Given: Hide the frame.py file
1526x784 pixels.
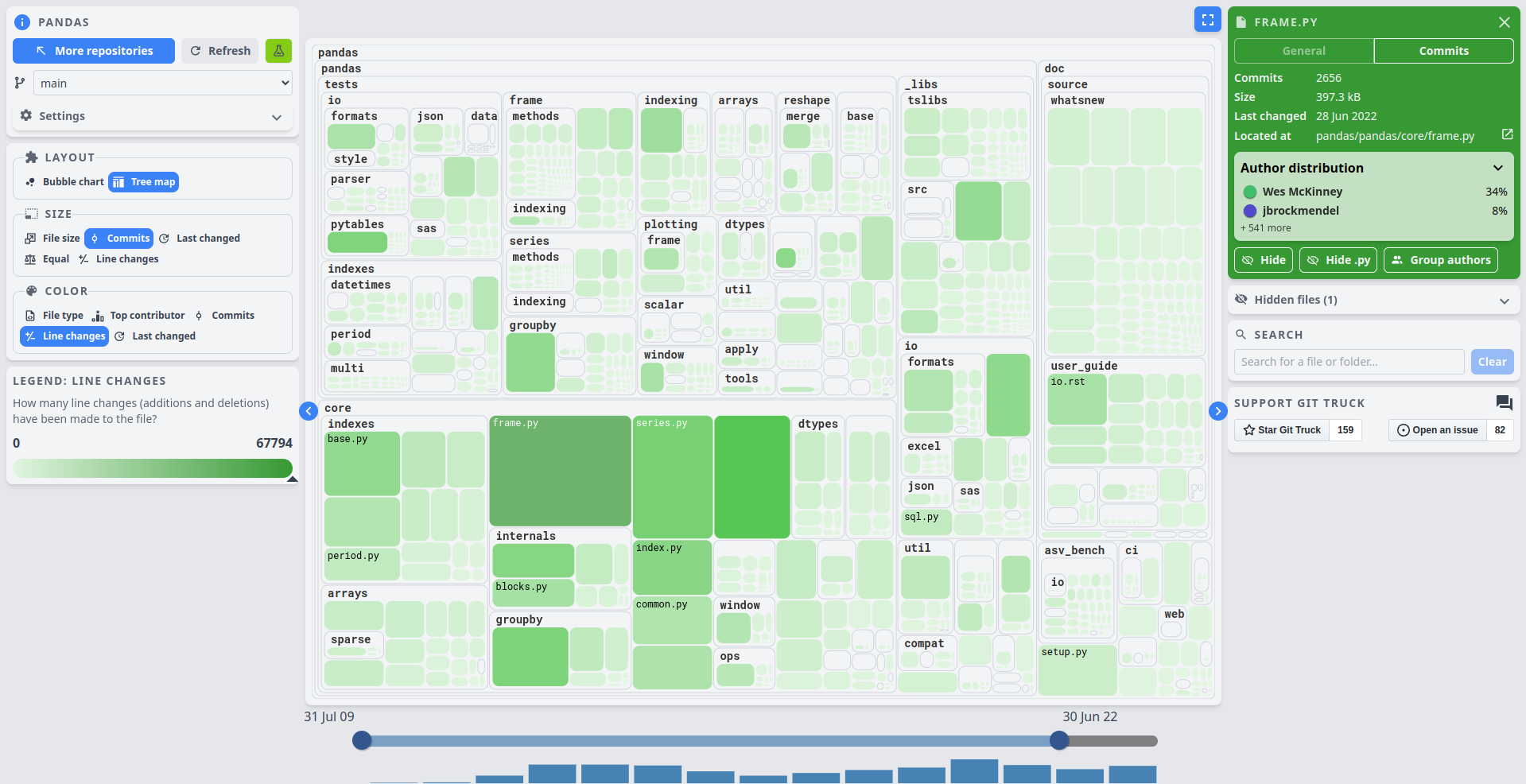Looking at the screenshot, I should (1264, 260).
